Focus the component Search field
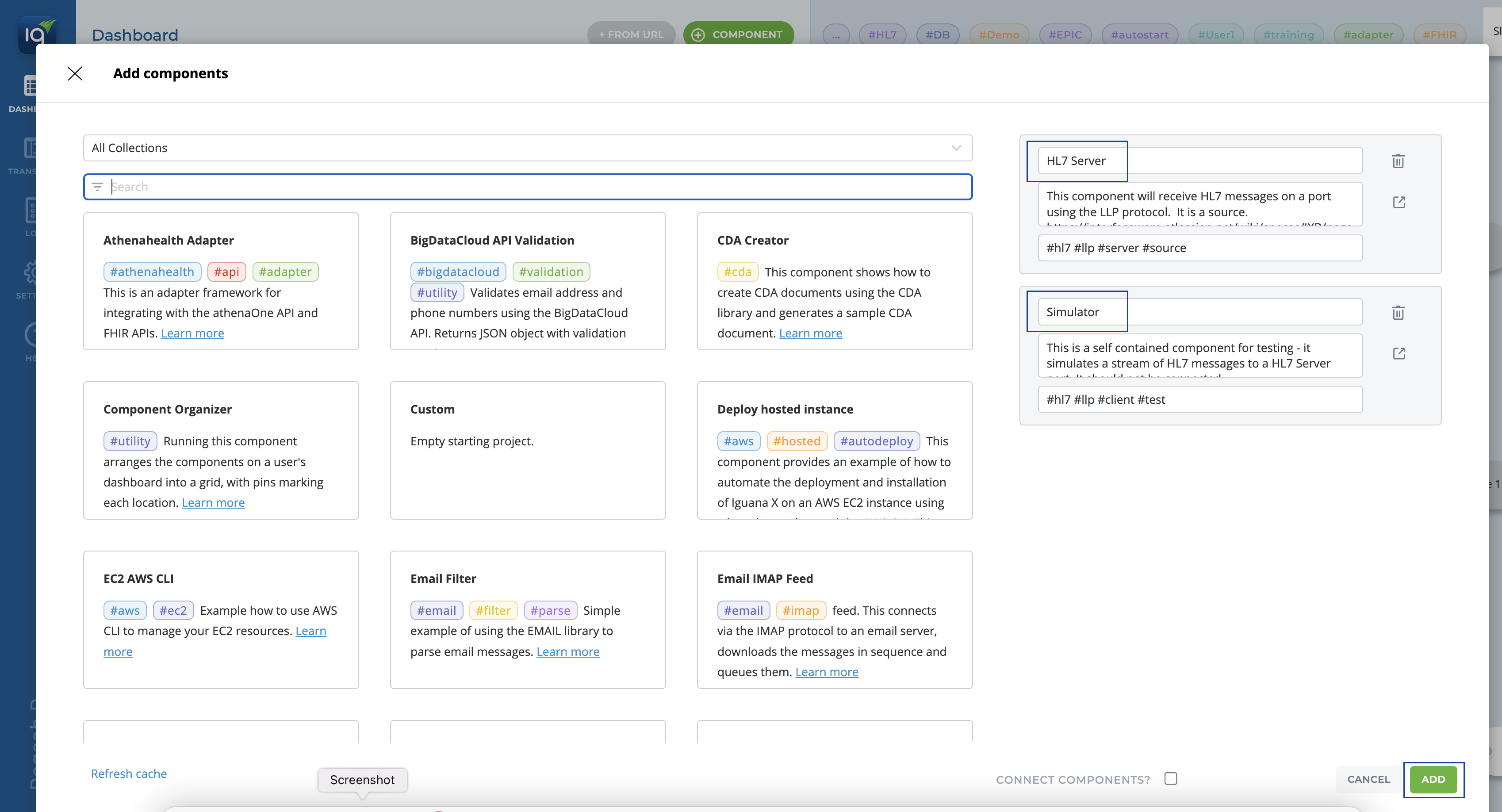The width and height of the screenshot is (1502, 812). [528, 187]
